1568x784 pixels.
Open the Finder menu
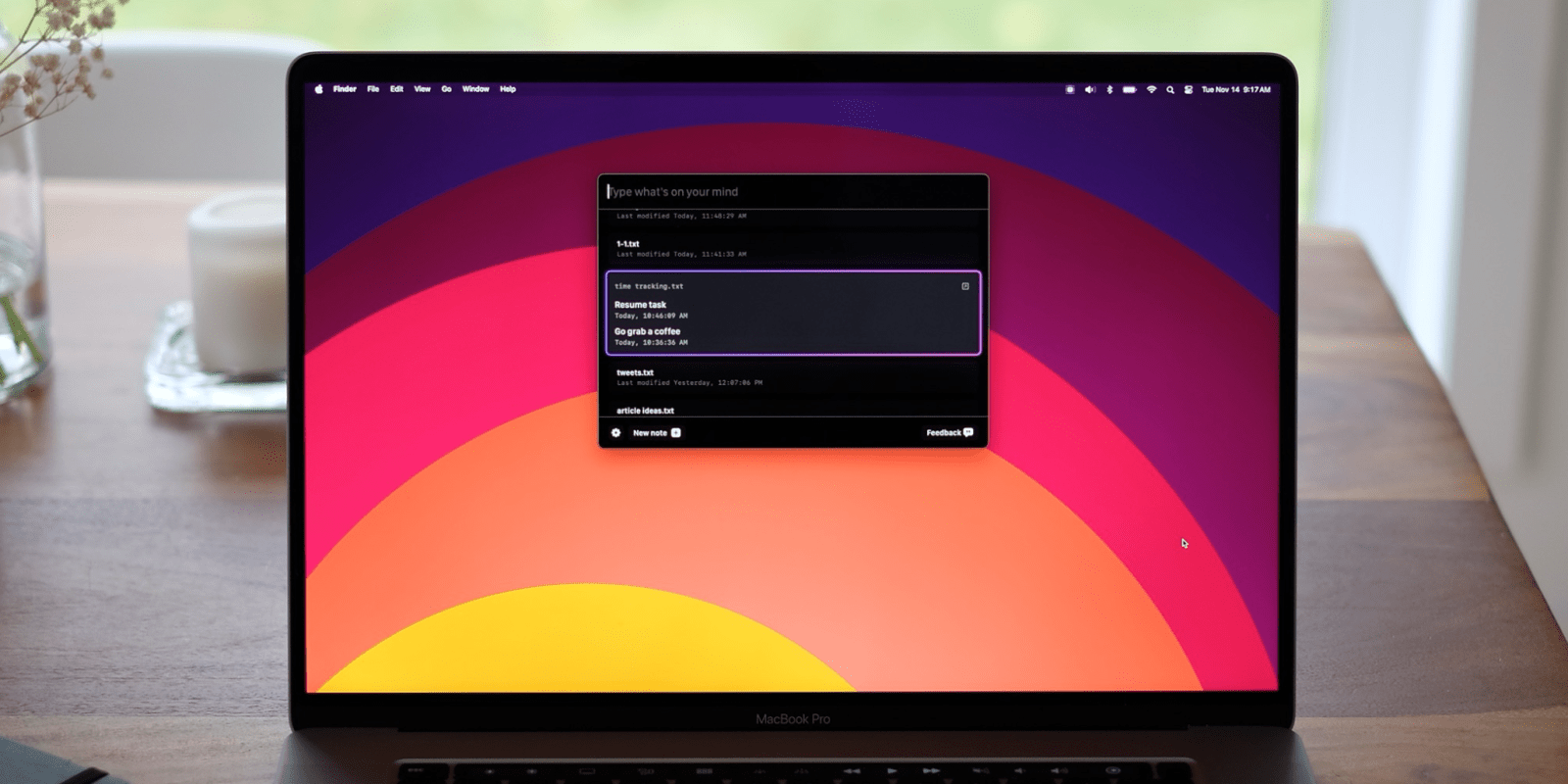[344, 89]
